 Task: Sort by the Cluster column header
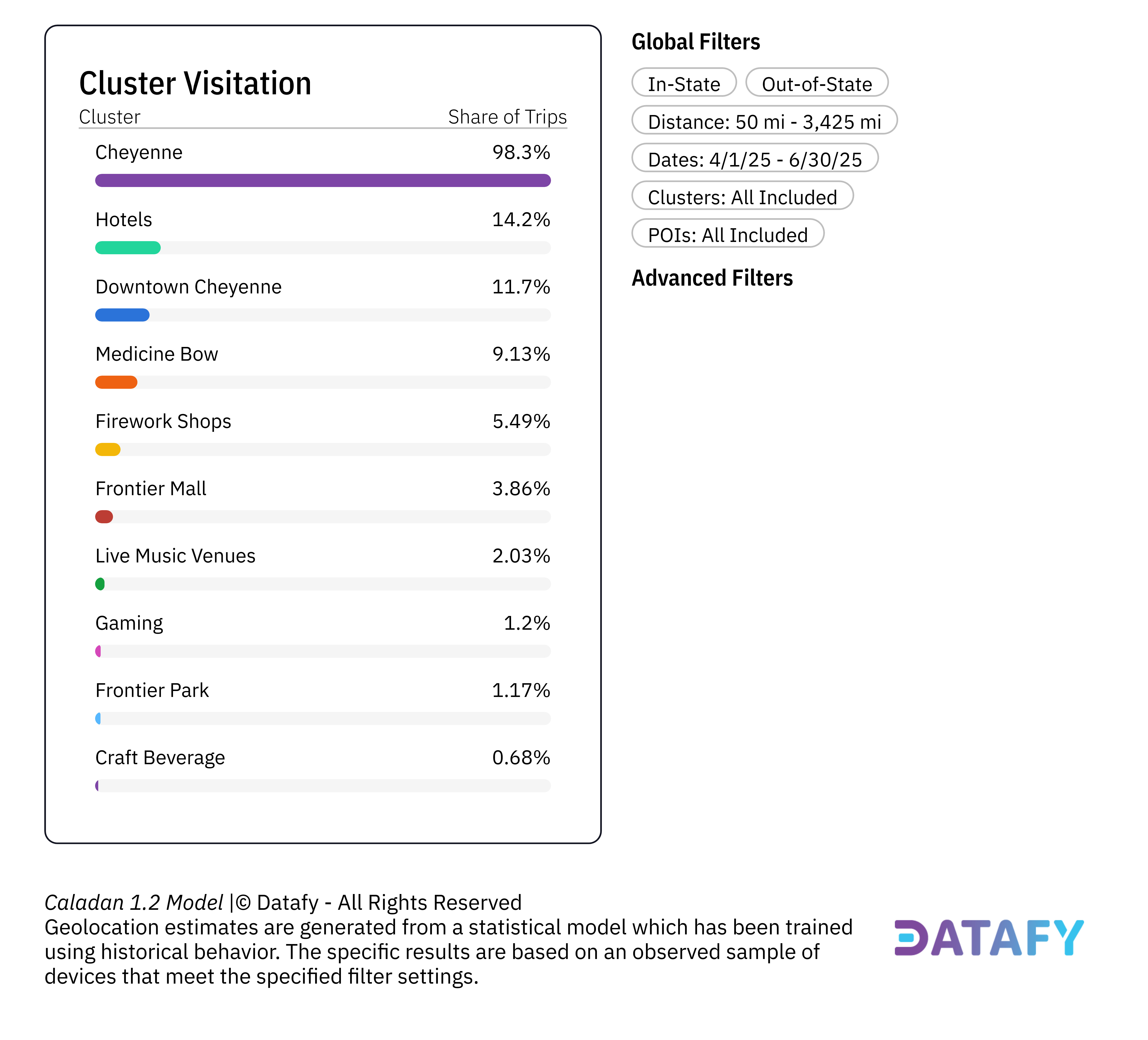click(109, 117)
